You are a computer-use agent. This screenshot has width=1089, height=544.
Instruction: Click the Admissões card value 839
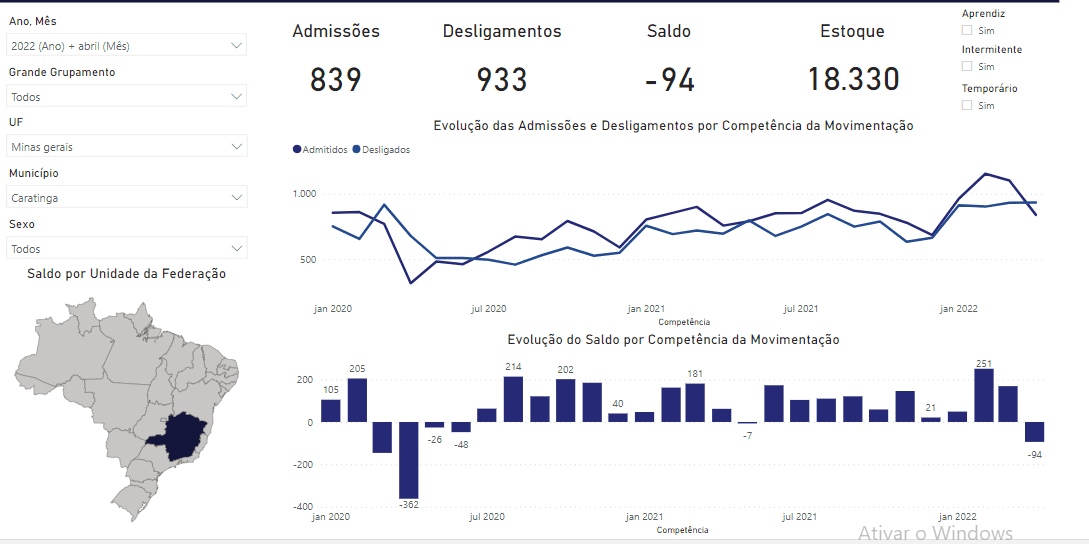pos(336,80)
